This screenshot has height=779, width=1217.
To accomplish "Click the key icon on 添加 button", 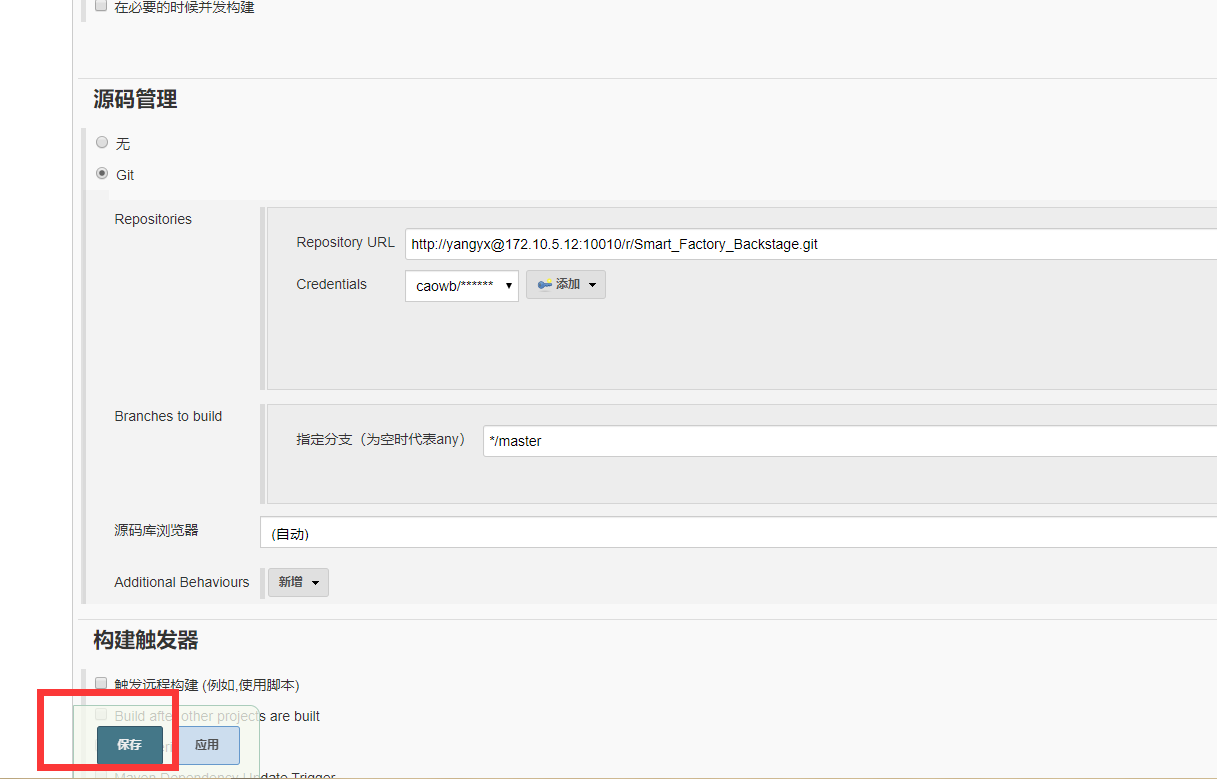I will point(545,285).
